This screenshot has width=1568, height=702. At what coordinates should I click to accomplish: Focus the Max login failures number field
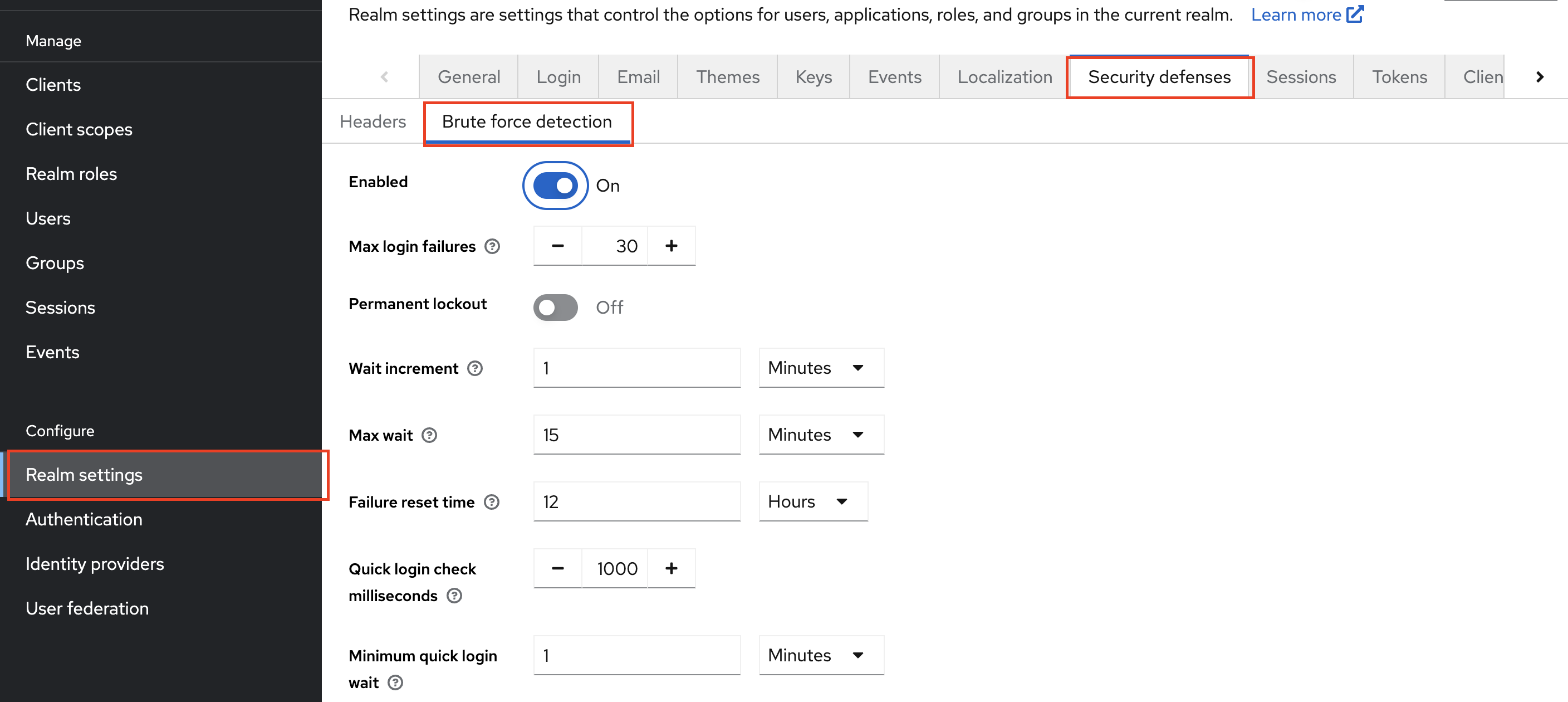614,245
